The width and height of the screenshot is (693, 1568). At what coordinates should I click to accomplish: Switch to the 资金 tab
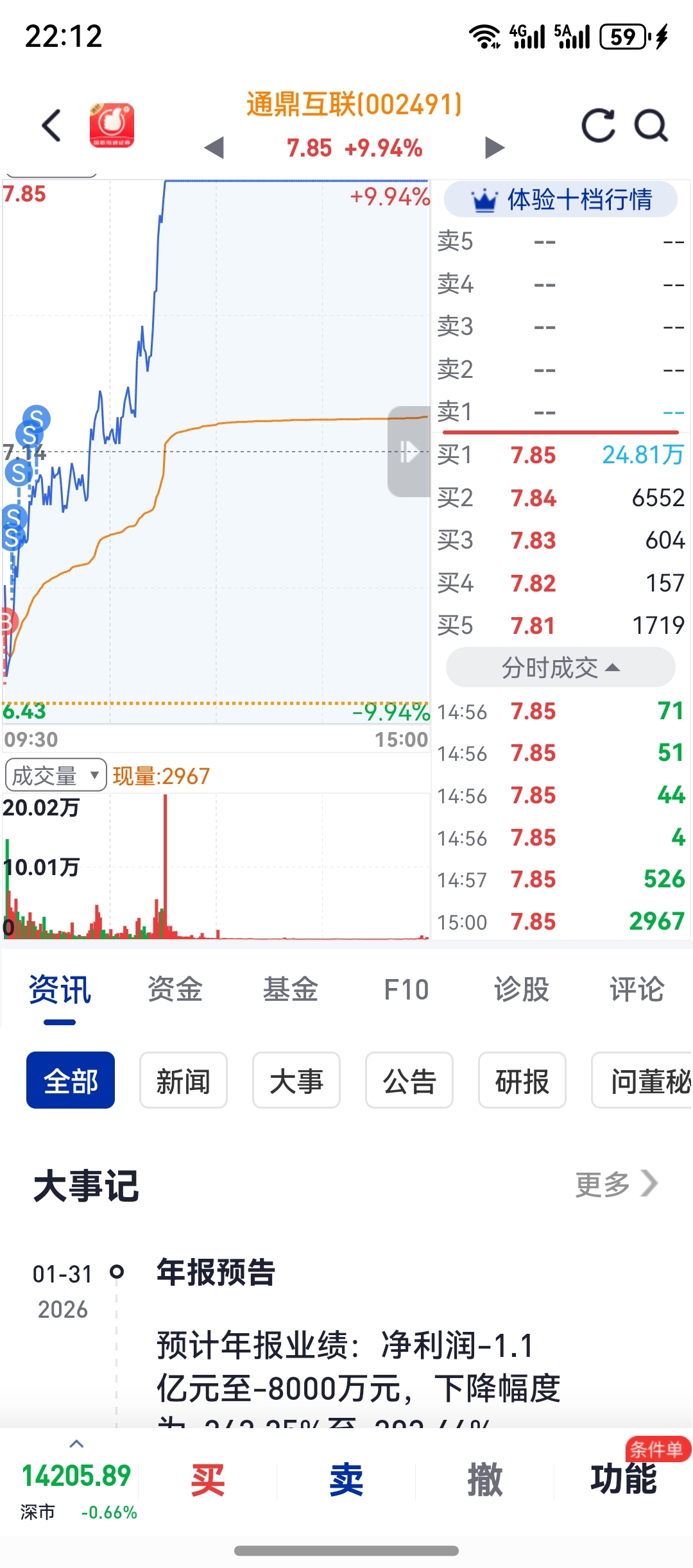(x=175, y=989)
